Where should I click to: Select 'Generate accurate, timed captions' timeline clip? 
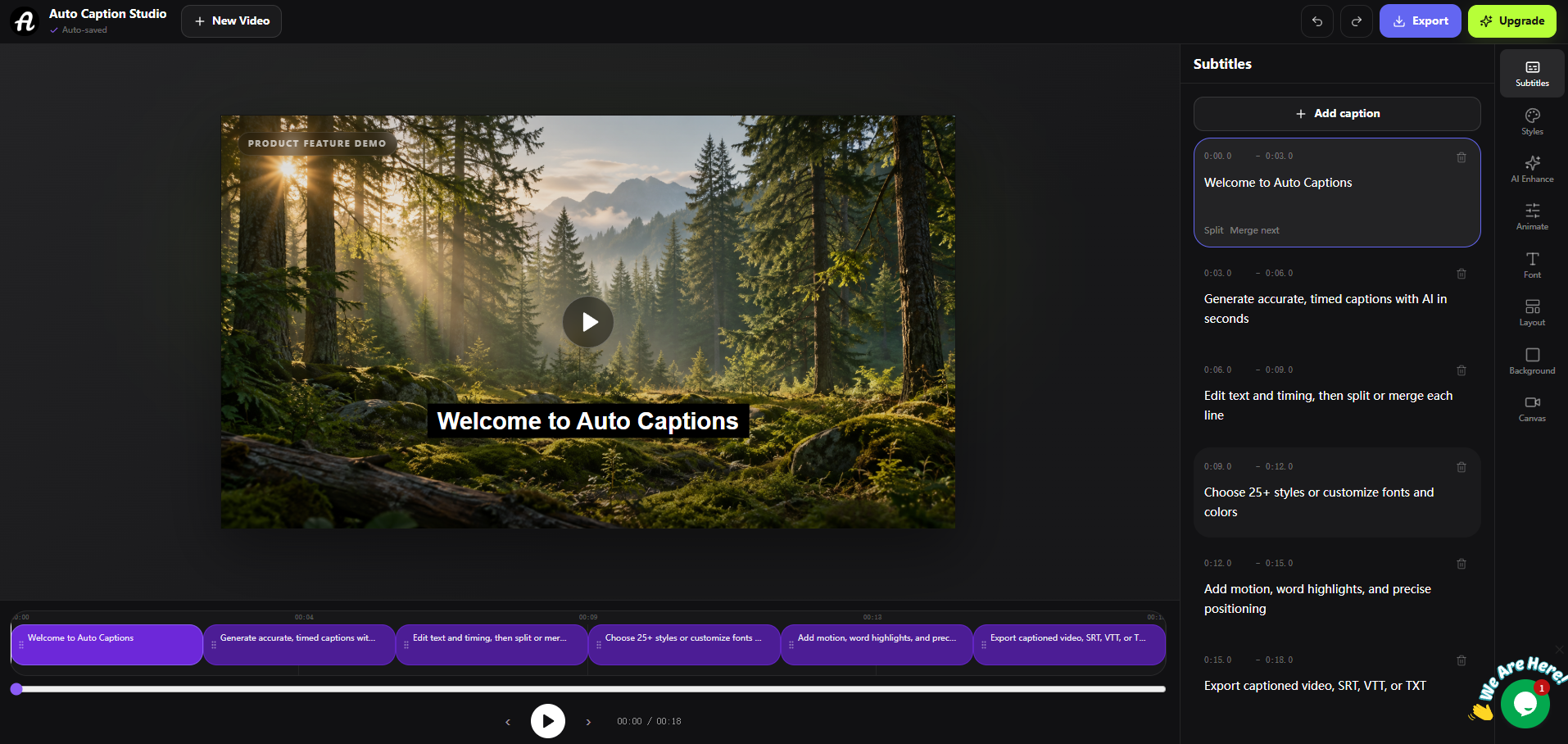tap(299, 645)
